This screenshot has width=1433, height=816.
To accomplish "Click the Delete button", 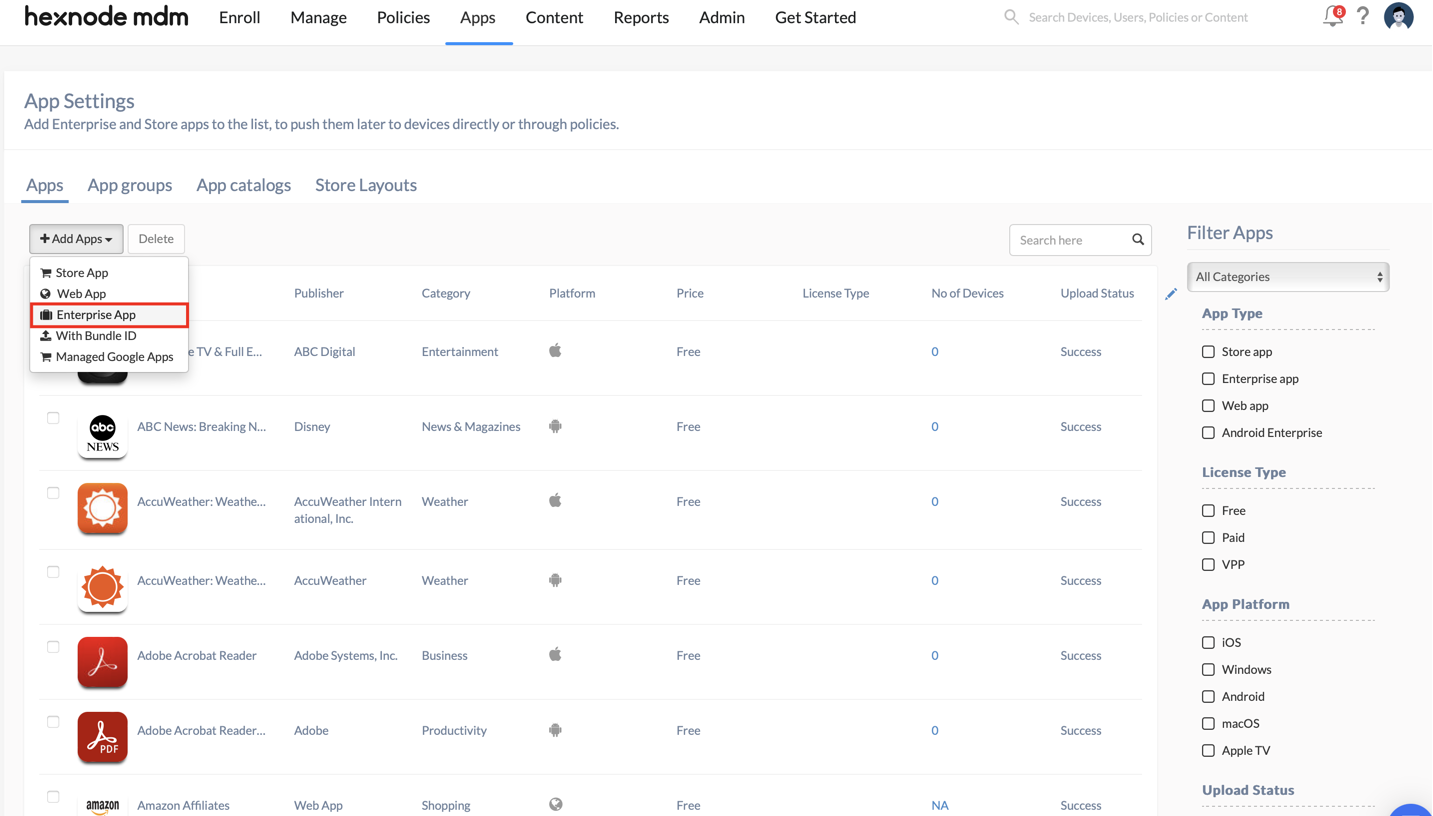I will click(156, 239).
